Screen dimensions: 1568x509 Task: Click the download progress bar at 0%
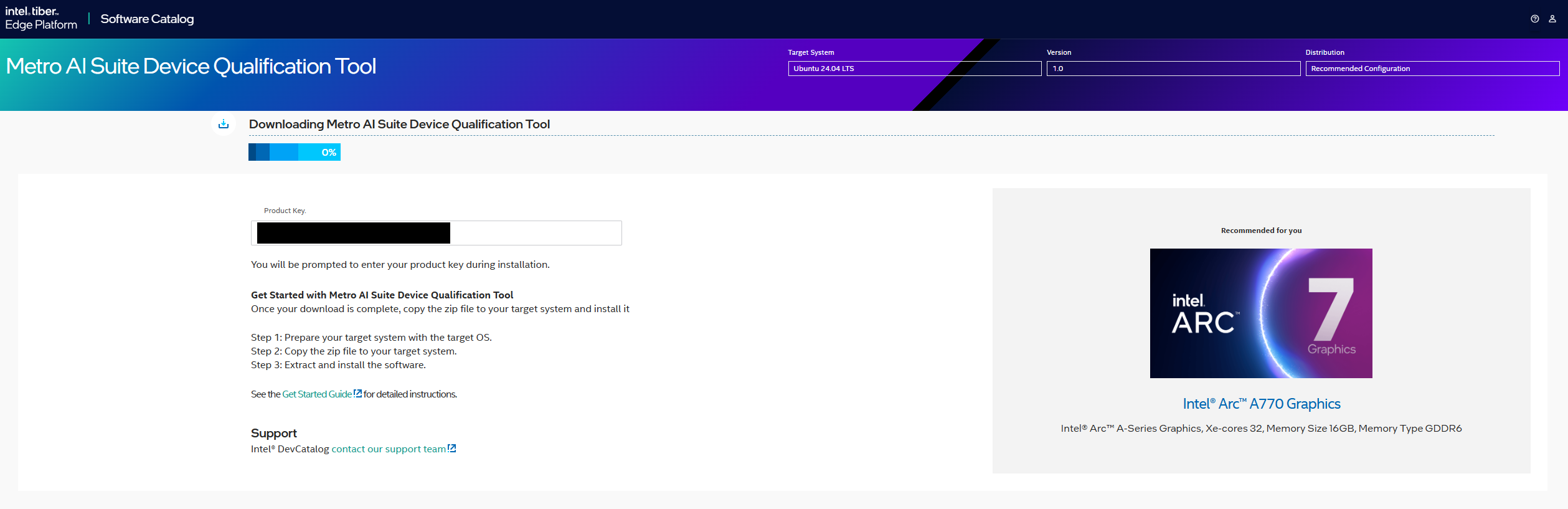click(295, 152)
